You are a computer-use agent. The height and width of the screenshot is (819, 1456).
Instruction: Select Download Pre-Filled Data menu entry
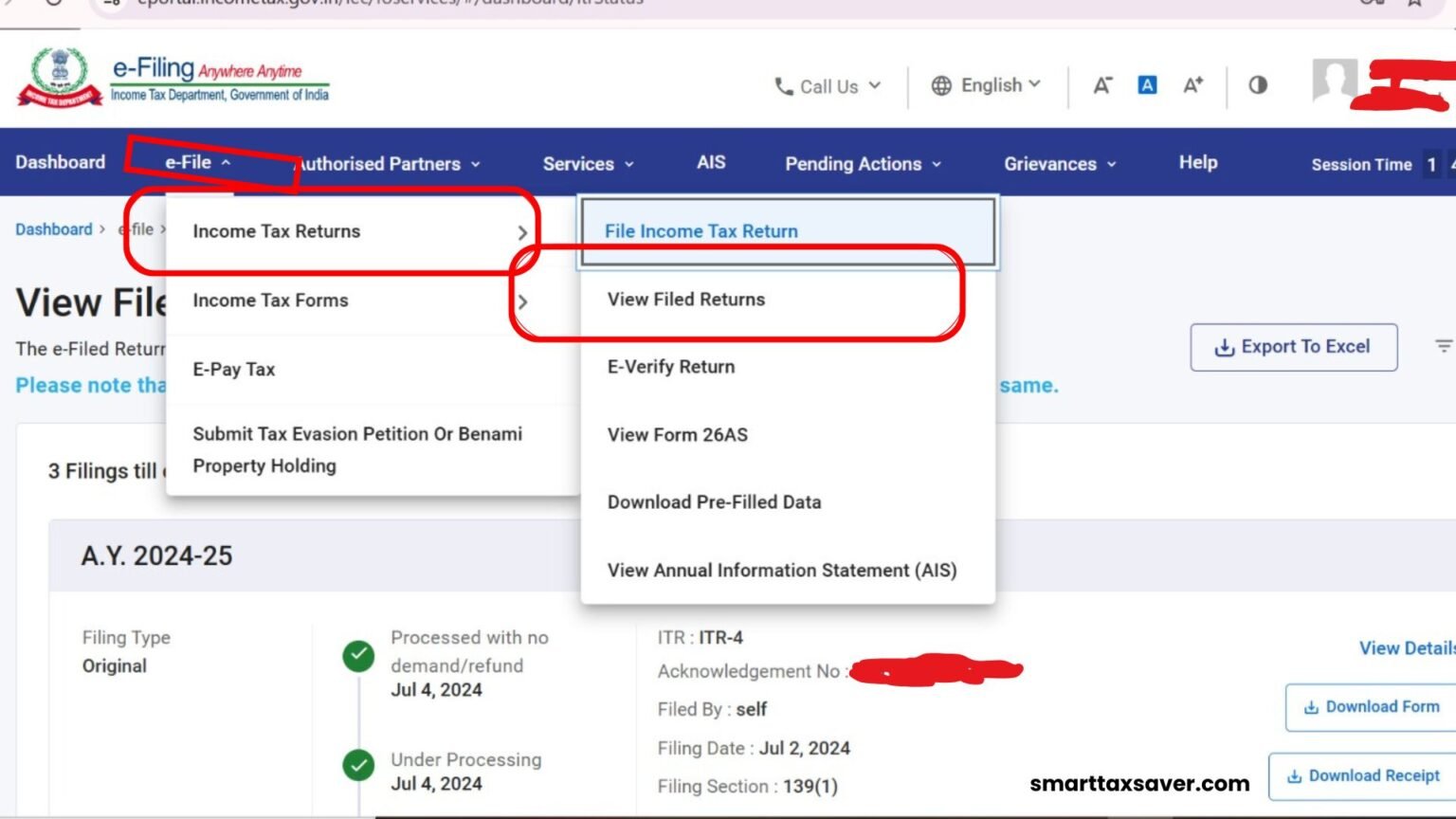714,502
